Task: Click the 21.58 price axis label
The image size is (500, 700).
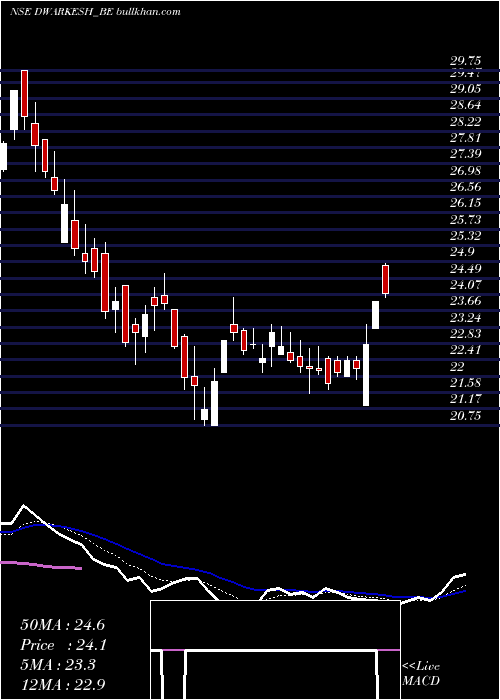Action: point(466,383)
